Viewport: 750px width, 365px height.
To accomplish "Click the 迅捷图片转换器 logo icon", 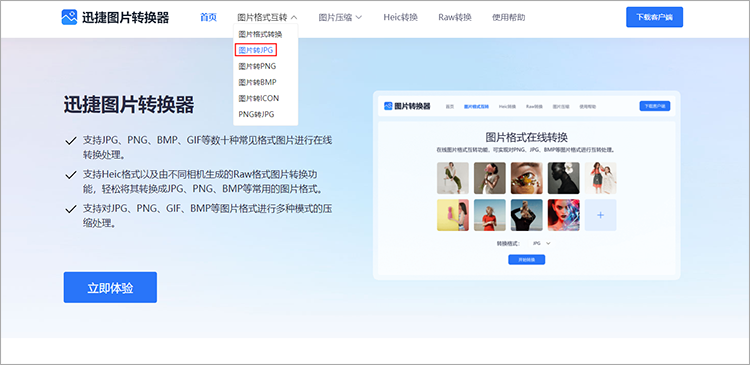I will click(69, 17).
